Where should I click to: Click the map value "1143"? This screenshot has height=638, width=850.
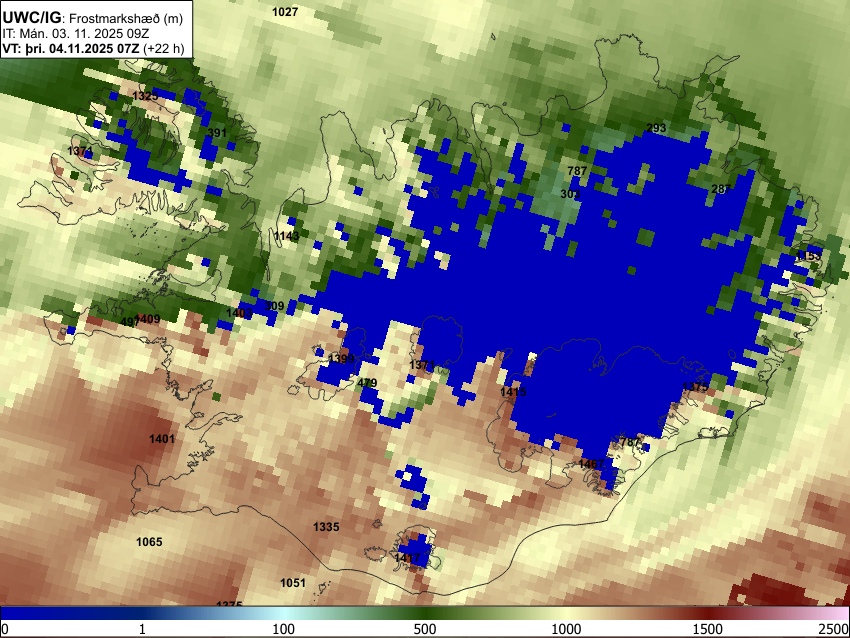tap(286, 236)
